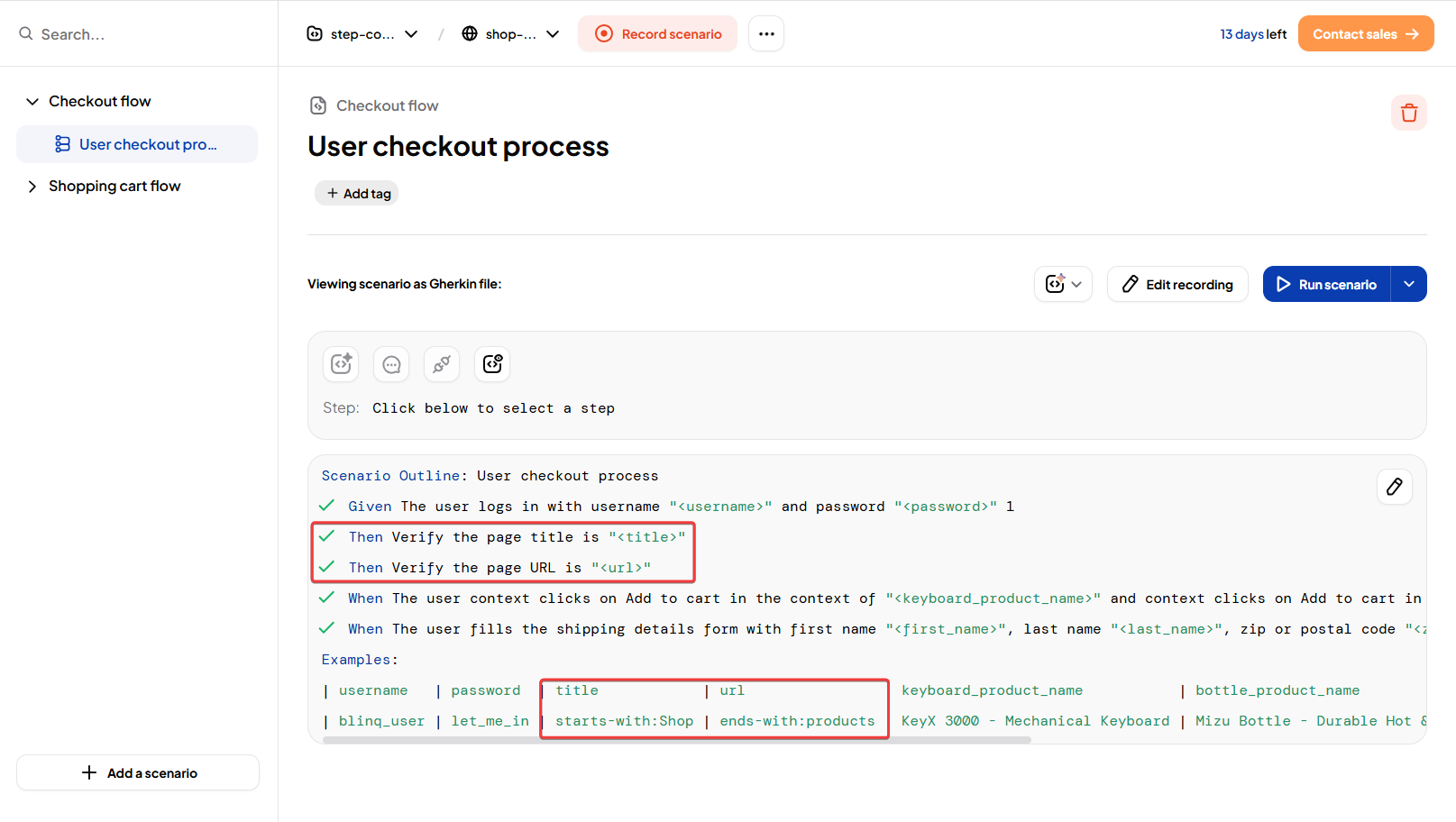Open the three-dots more options menu
The width and height of the screenshot is (1456, 822).
click(x=766, y=34)
